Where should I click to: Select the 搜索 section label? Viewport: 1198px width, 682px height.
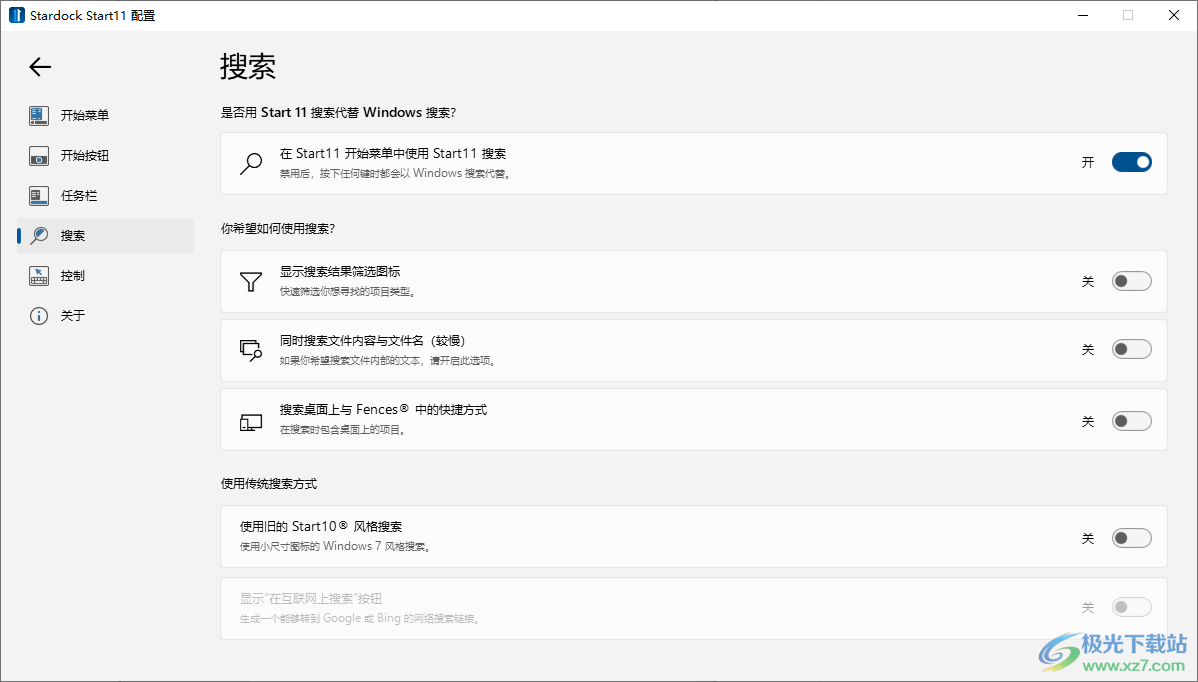pyautogui.click(x=73, y=236)
